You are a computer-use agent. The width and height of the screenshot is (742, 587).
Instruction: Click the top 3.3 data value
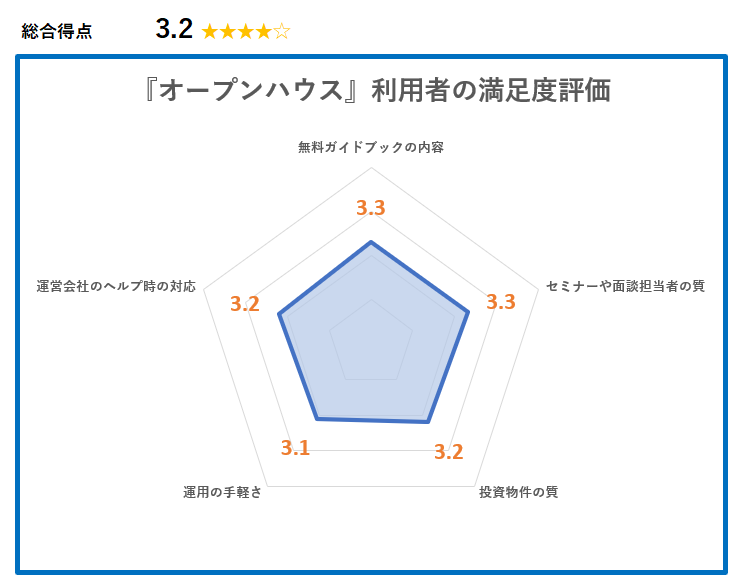pos(371,208)
